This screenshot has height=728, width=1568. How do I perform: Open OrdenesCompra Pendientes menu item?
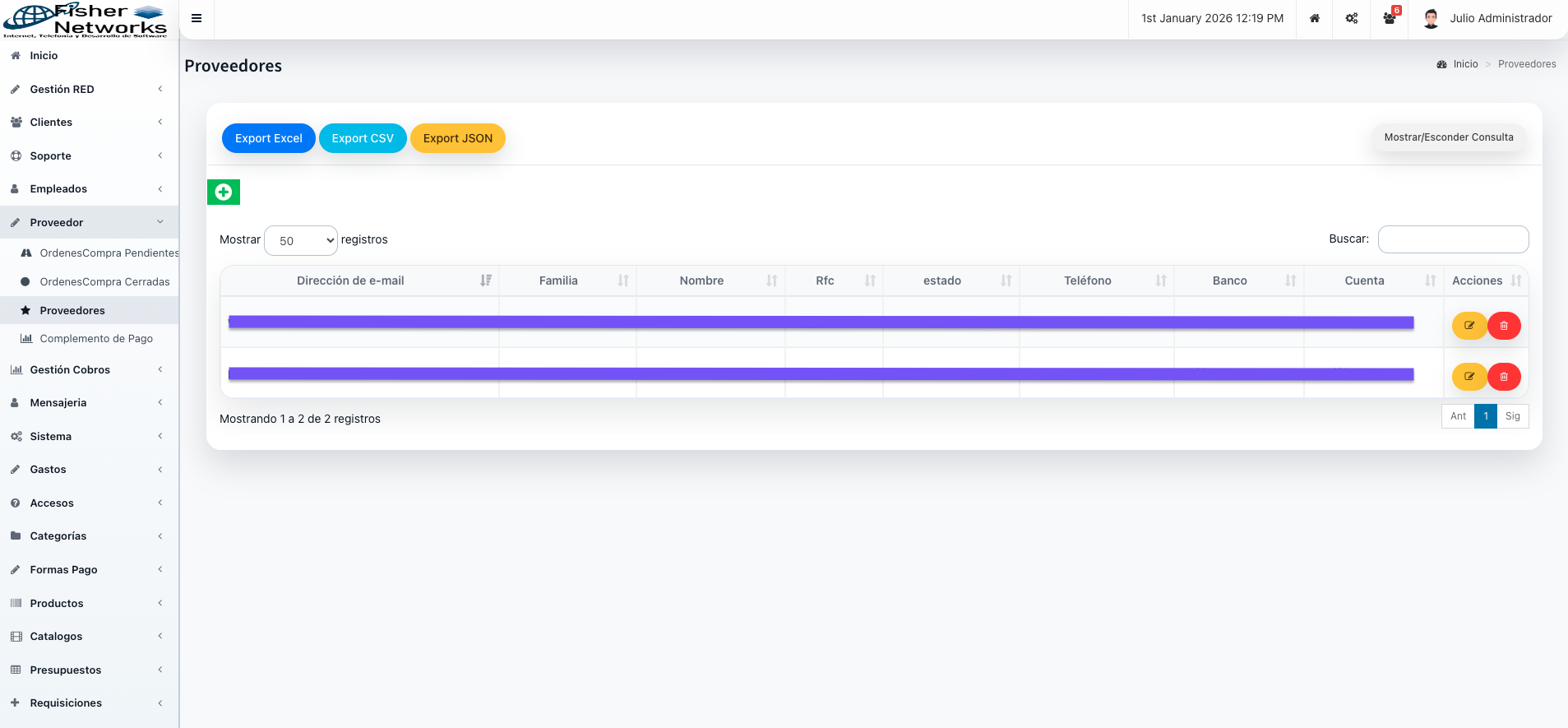point(109,253)
